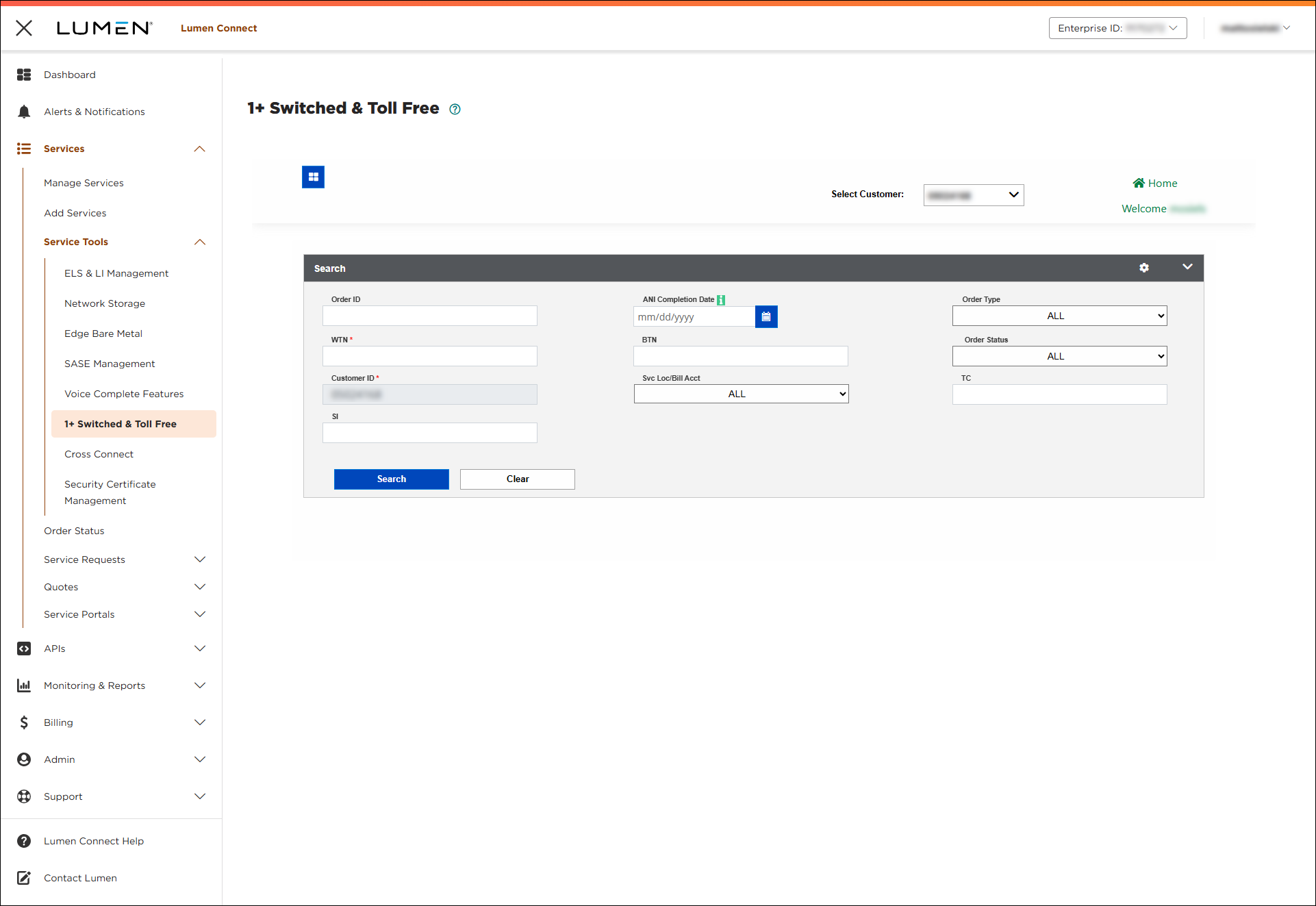
Task: Expand Monitoring & Reports chevron
Action: point(200,685)
